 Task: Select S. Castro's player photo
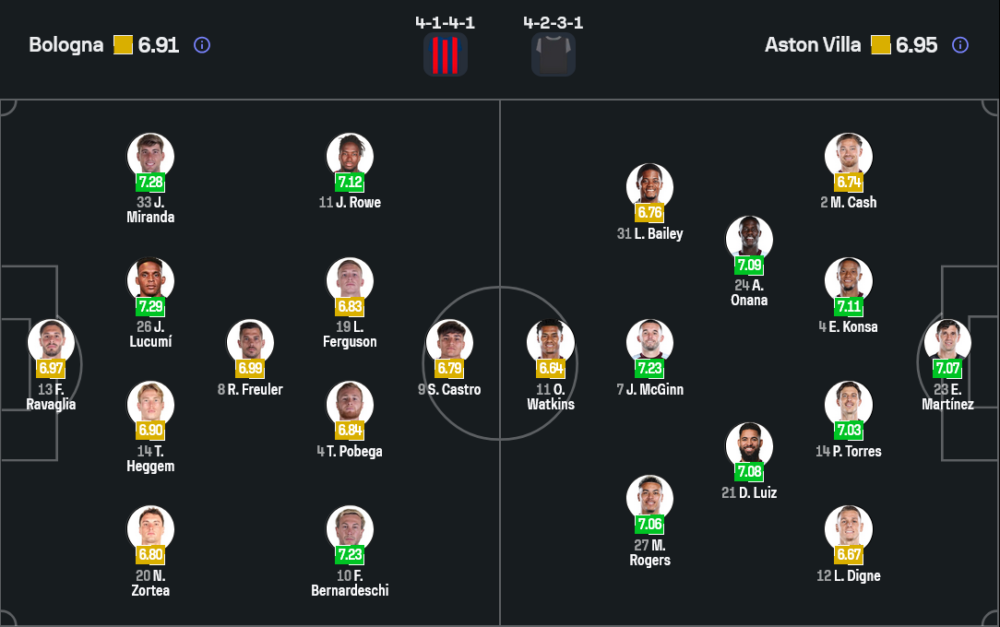coord(449,342)
